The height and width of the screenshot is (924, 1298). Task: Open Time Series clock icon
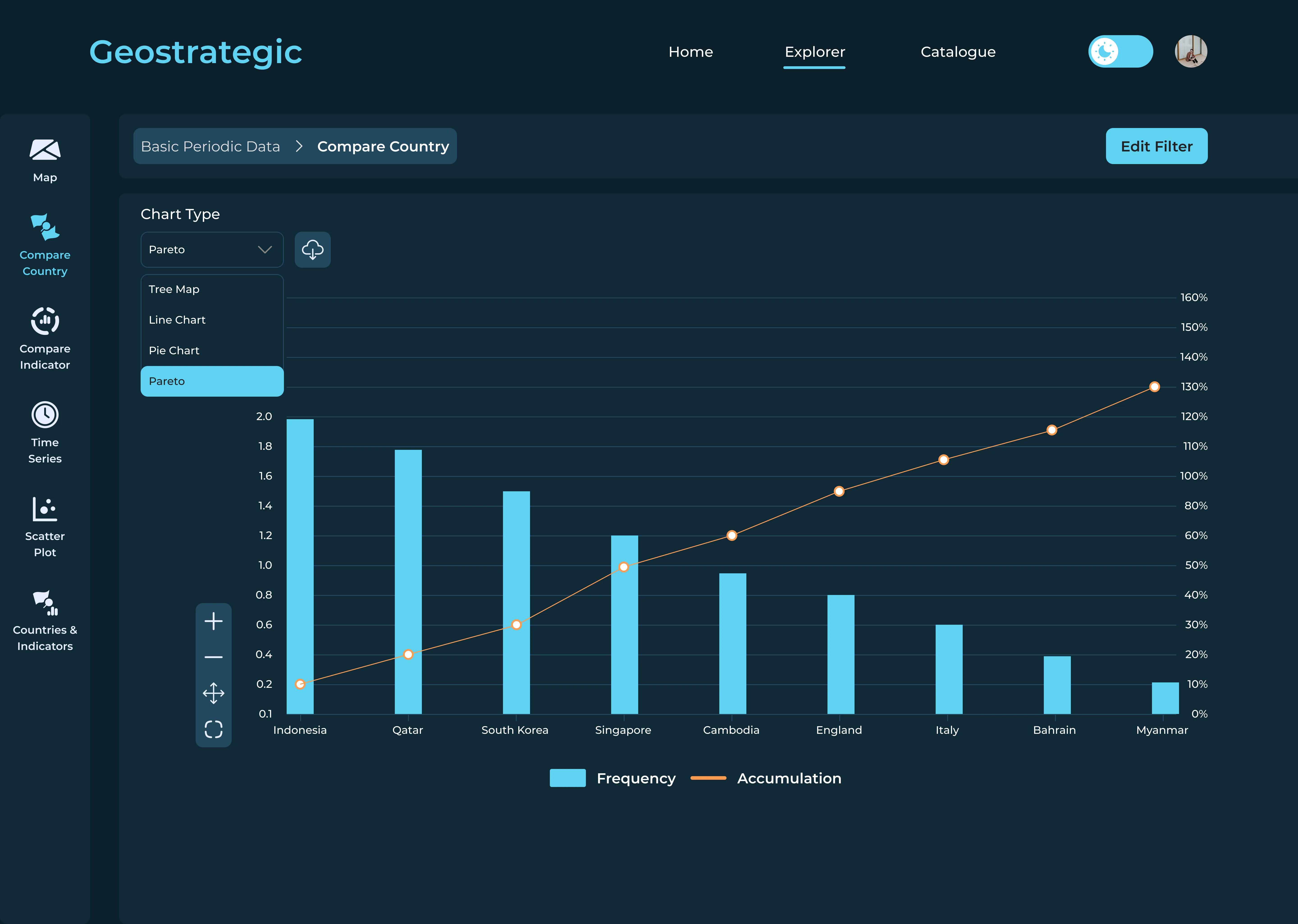45,415
